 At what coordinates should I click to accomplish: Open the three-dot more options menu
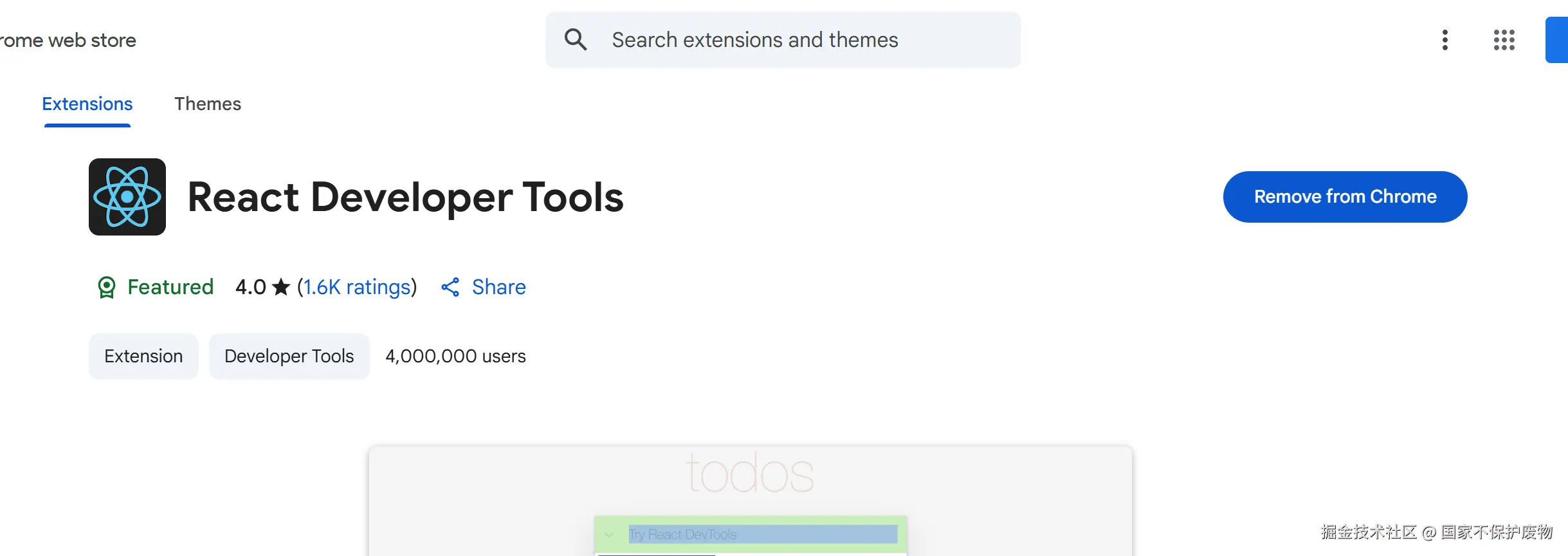pyautogui.click(x=1445, y=40)
